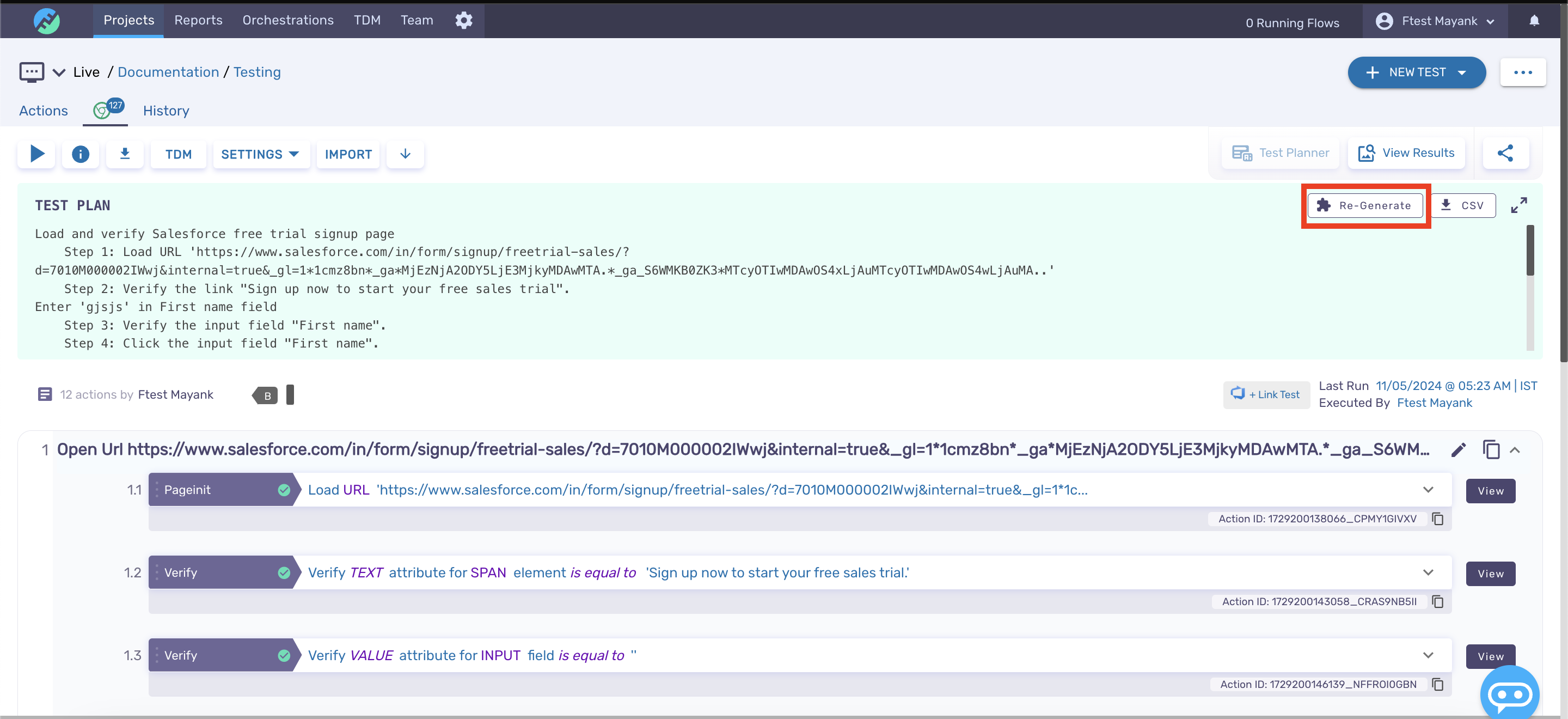Expand details of step 1.3 Verify VALUE
The image size is (1568, 719).
pyautogui.click(x=1428, y=656)
